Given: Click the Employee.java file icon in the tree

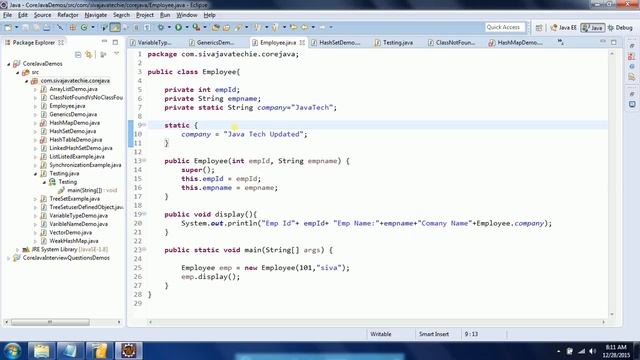Looking at the screenshot, I should pyautogui.click(x=44, y=106).
